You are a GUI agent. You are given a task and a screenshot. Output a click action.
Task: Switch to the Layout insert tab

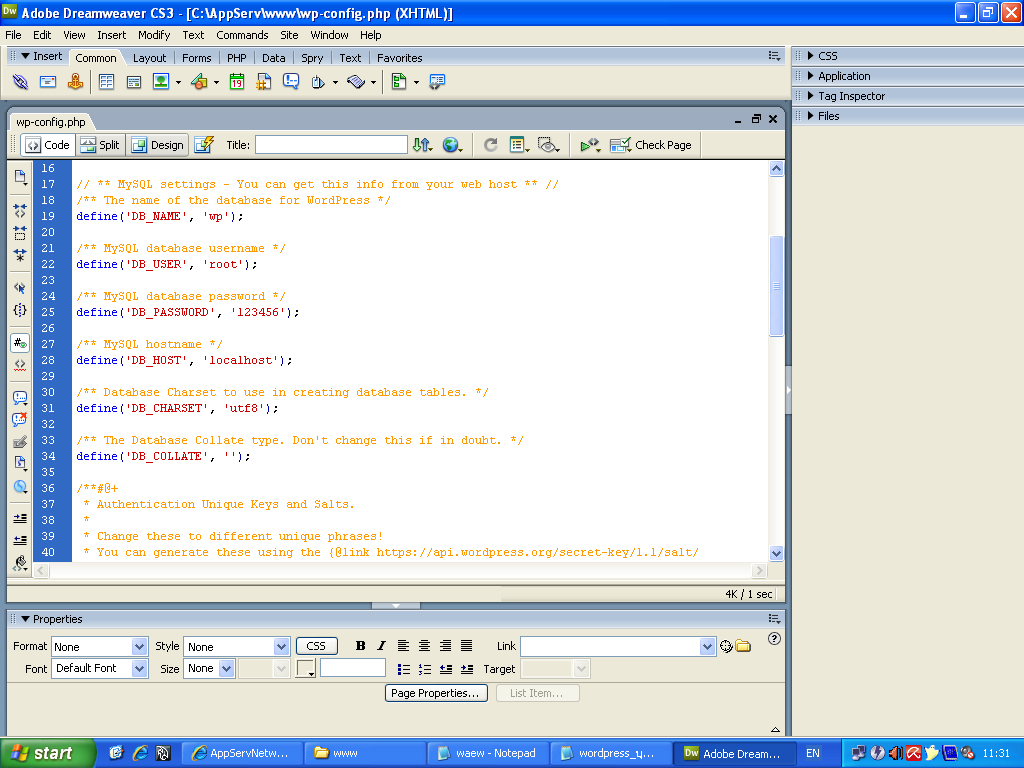click(x=150, y=58)
